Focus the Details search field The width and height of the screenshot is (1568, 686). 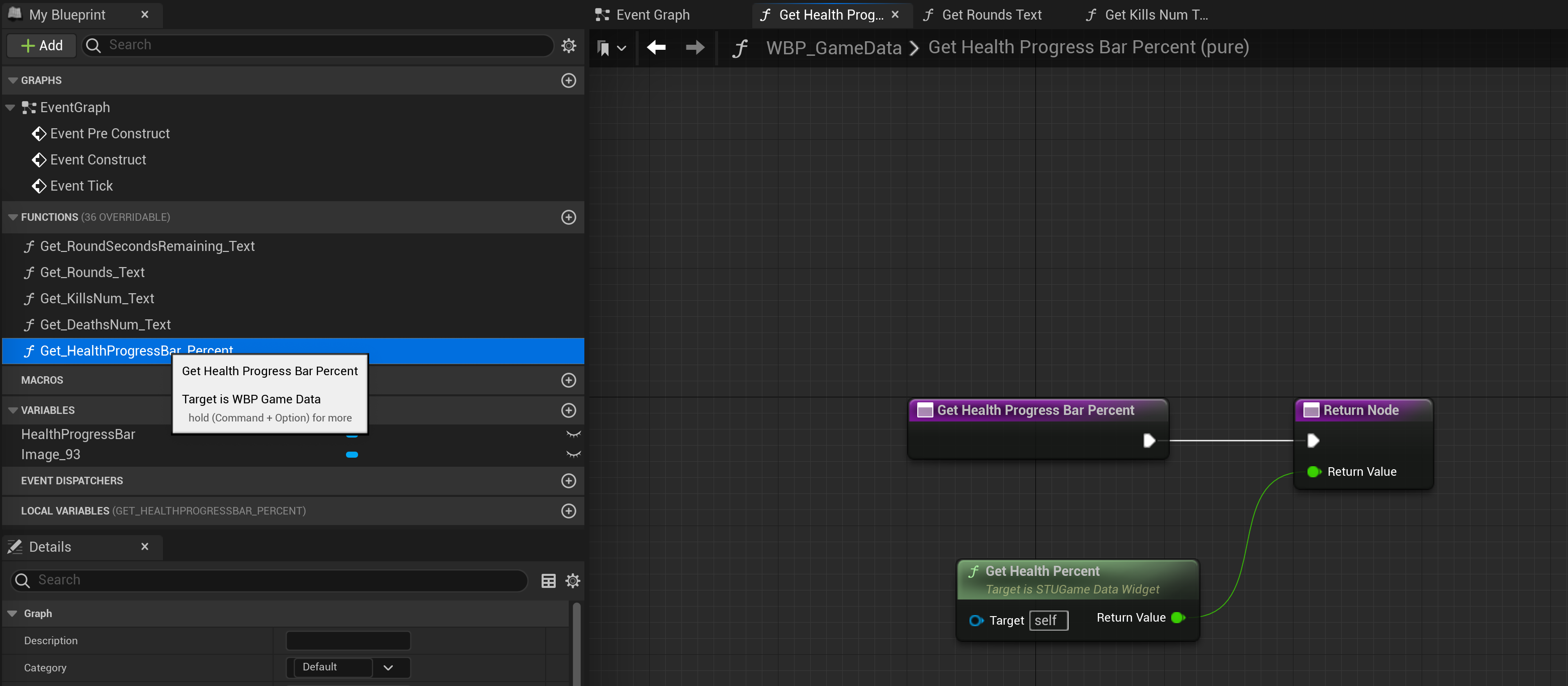[269, 581]
